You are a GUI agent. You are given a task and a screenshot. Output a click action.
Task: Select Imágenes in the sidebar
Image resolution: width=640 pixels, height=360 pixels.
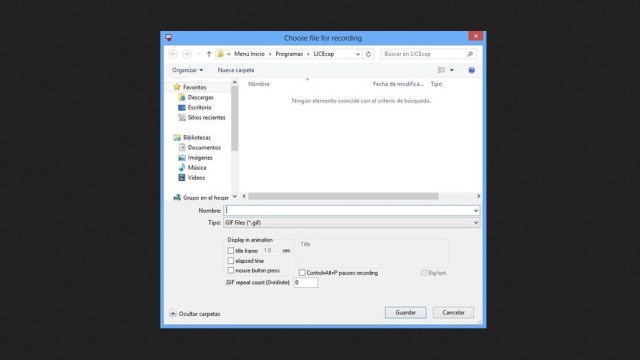tap(200, 158)
